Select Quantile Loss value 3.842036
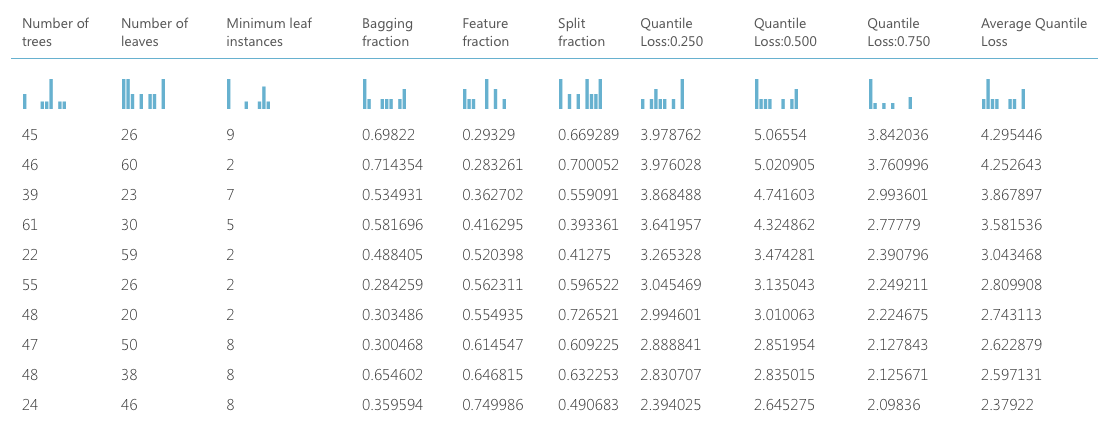The image size is (1108, 428). point(897,135)
